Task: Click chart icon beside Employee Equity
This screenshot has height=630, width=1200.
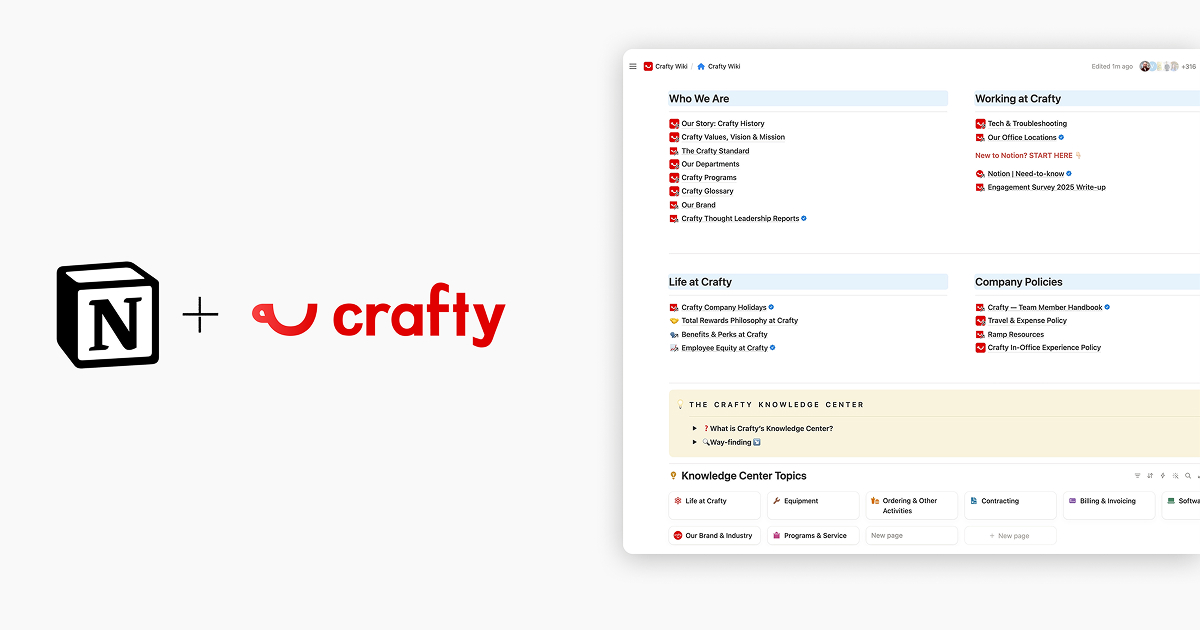Action: [674, 348]
